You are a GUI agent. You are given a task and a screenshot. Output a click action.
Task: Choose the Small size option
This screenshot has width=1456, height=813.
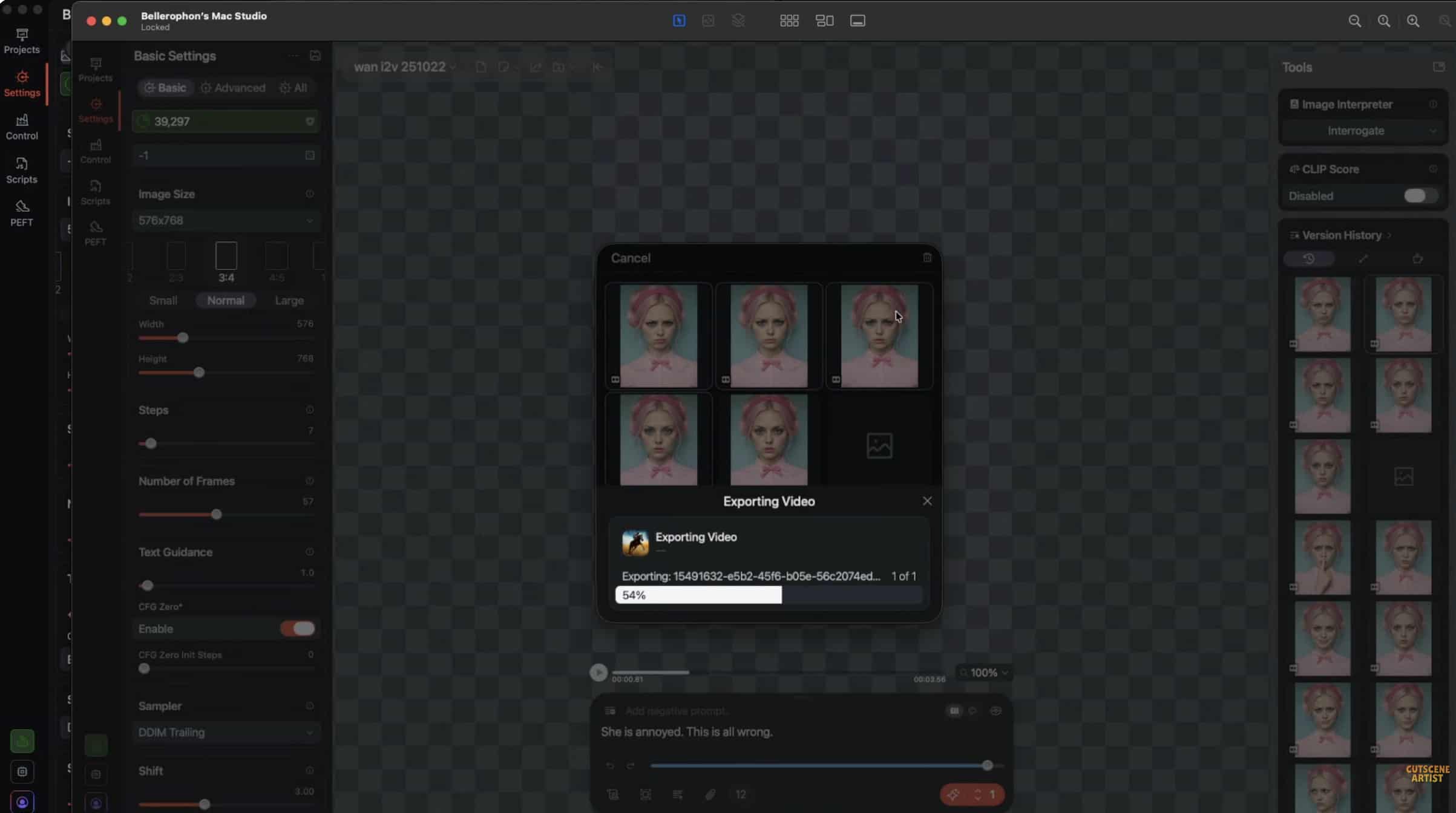163,301
